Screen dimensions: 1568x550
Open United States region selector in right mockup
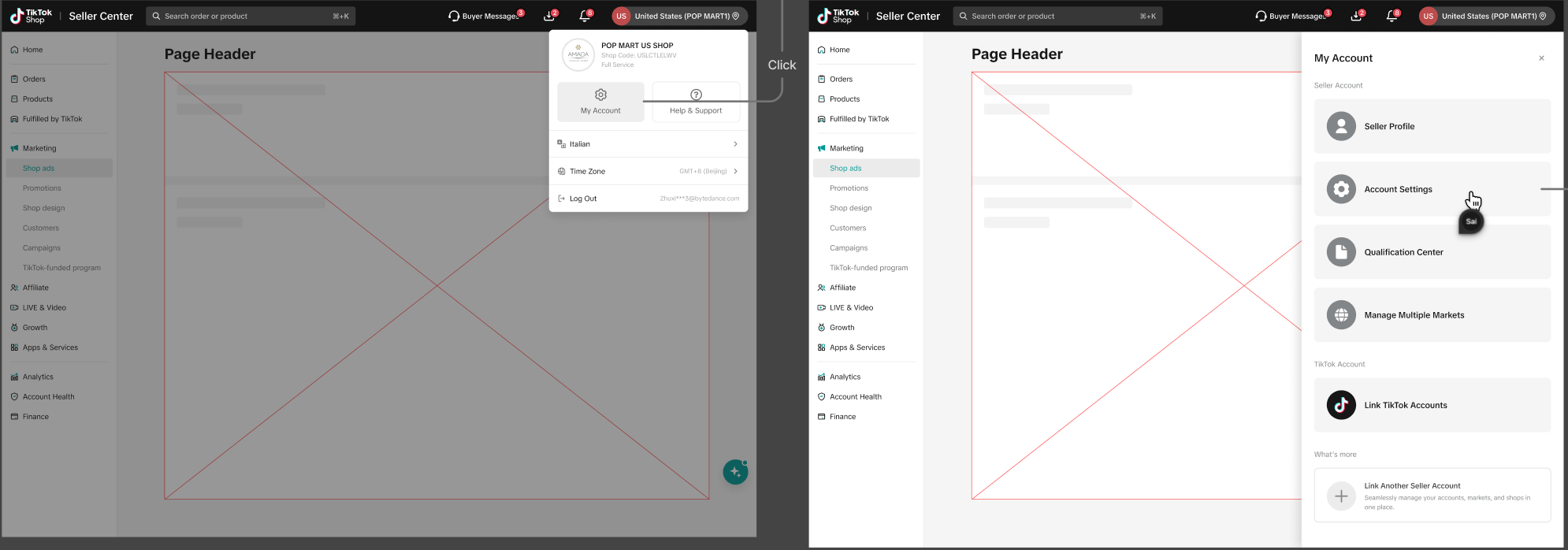point(1486,16)
